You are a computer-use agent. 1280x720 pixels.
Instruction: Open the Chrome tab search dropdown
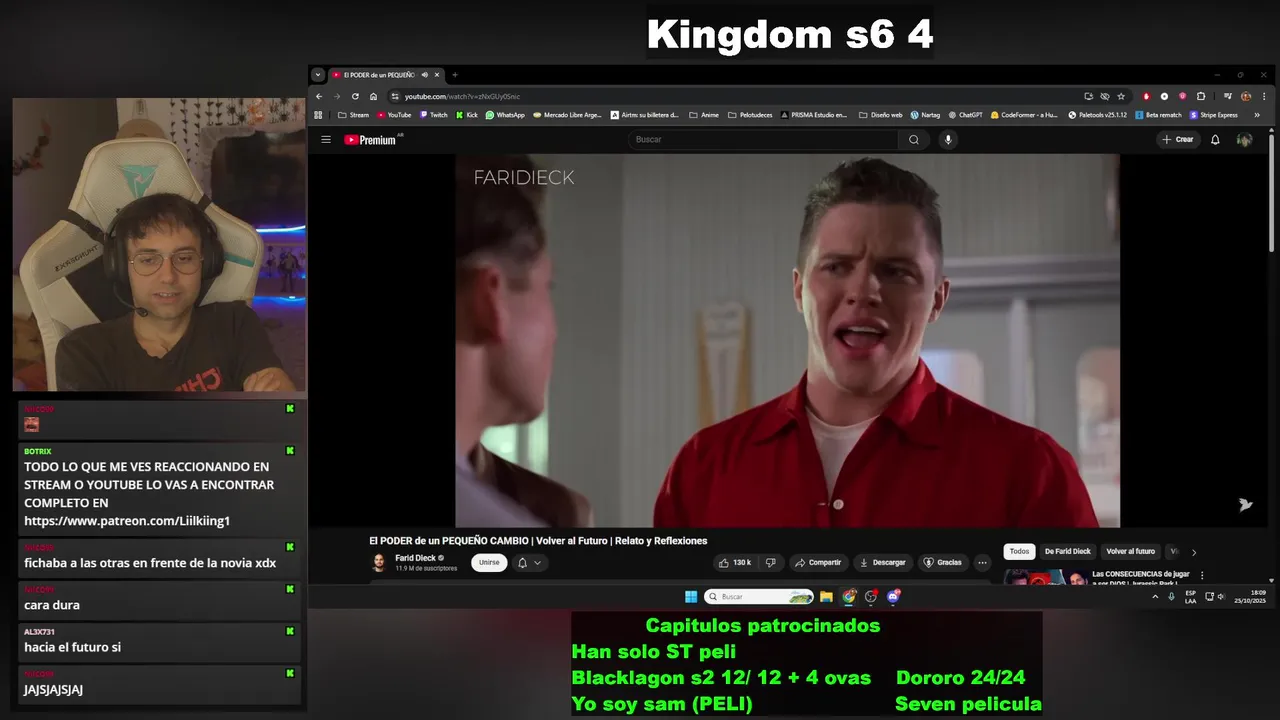(318, 75)
